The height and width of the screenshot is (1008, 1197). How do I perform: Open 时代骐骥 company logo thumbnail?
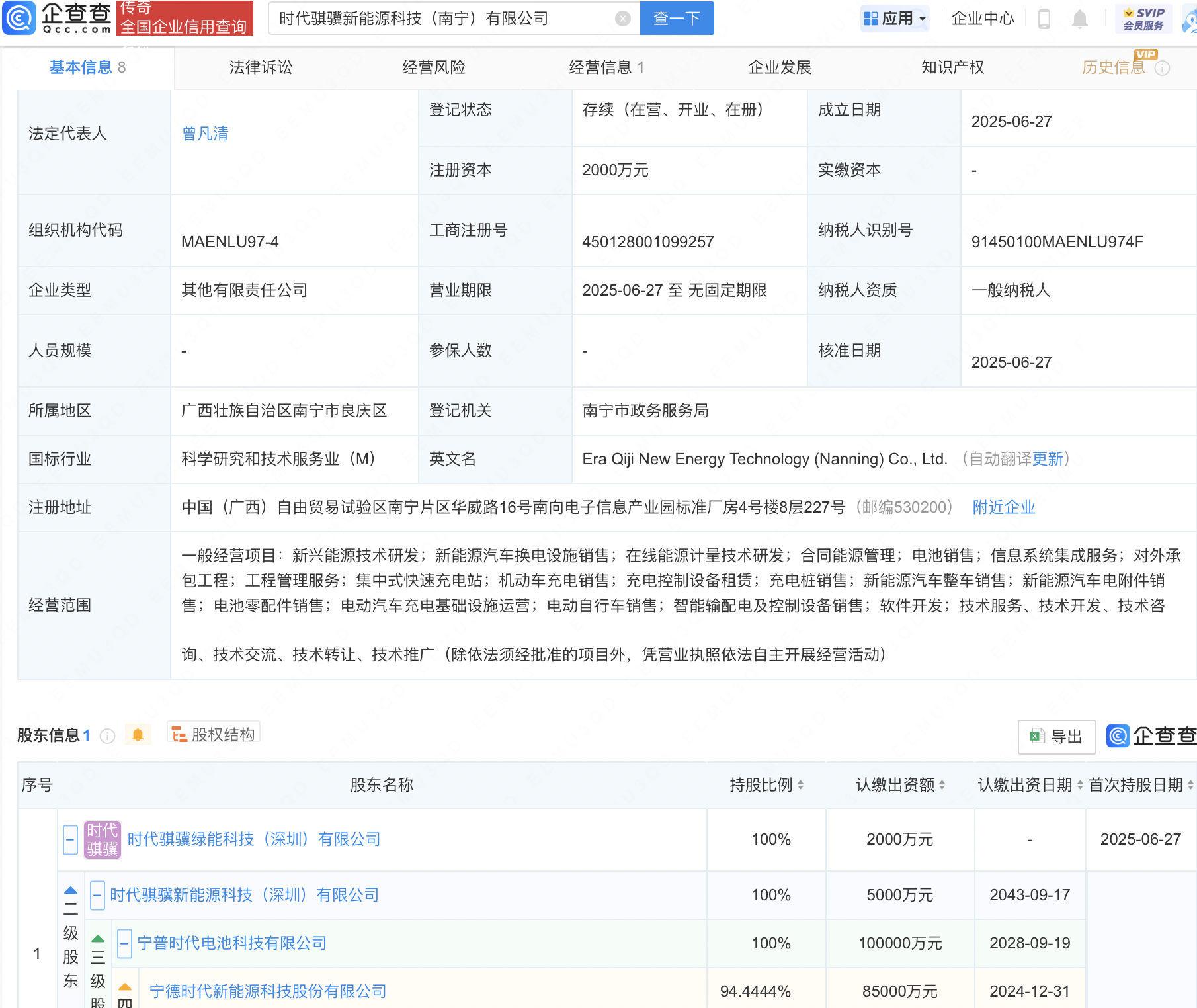coord(102,839)
